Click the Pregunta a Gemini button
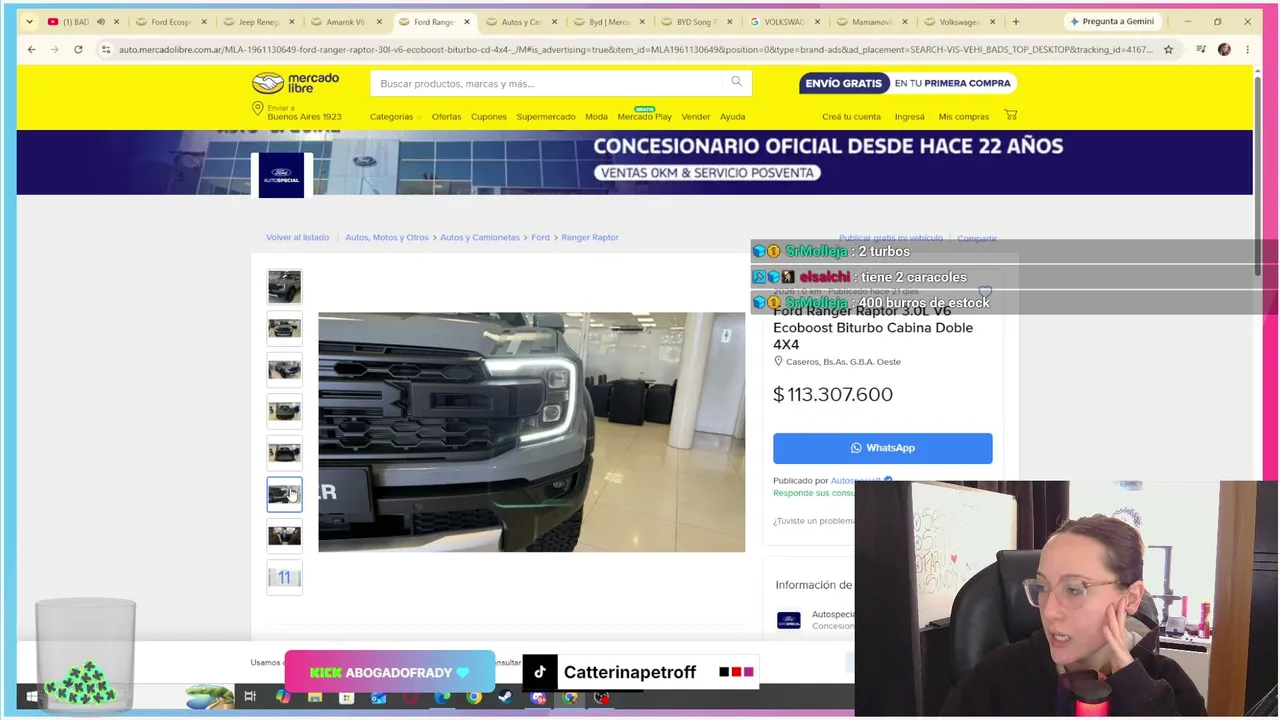 (1111, 21)
